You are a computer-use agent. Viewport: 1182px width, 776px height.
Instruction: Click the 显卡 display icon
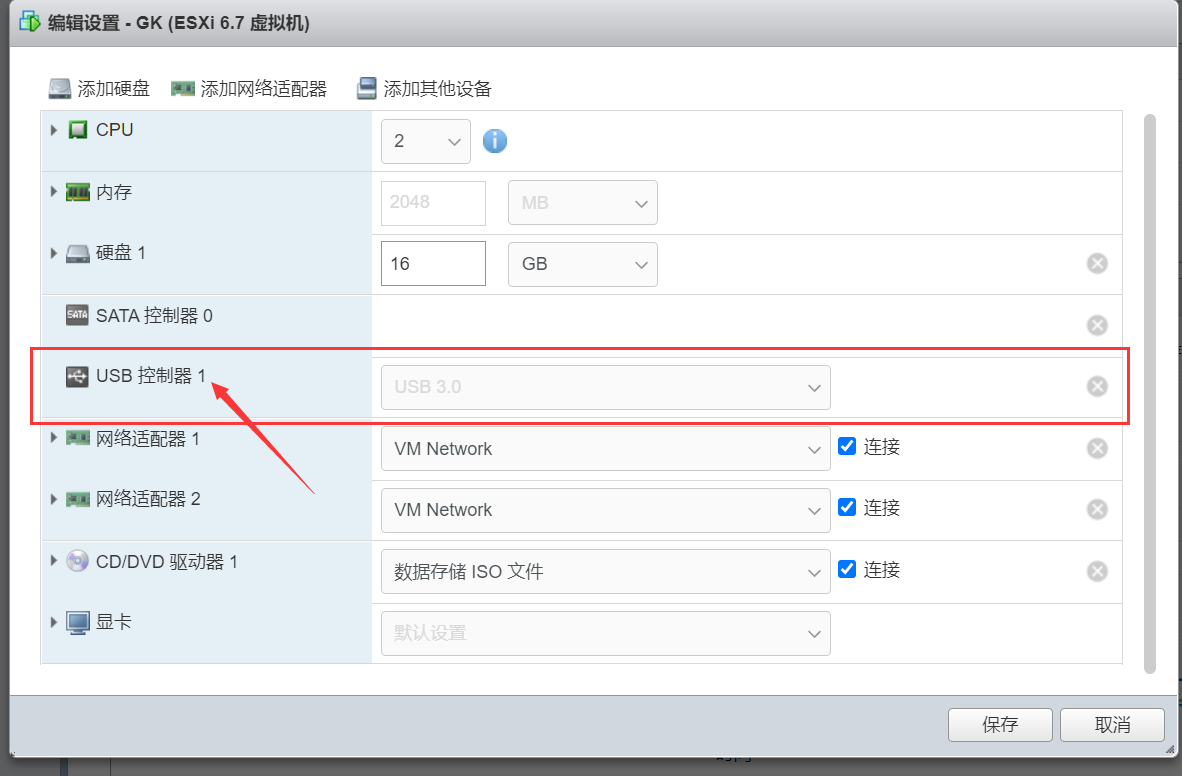tap(77, 621)
